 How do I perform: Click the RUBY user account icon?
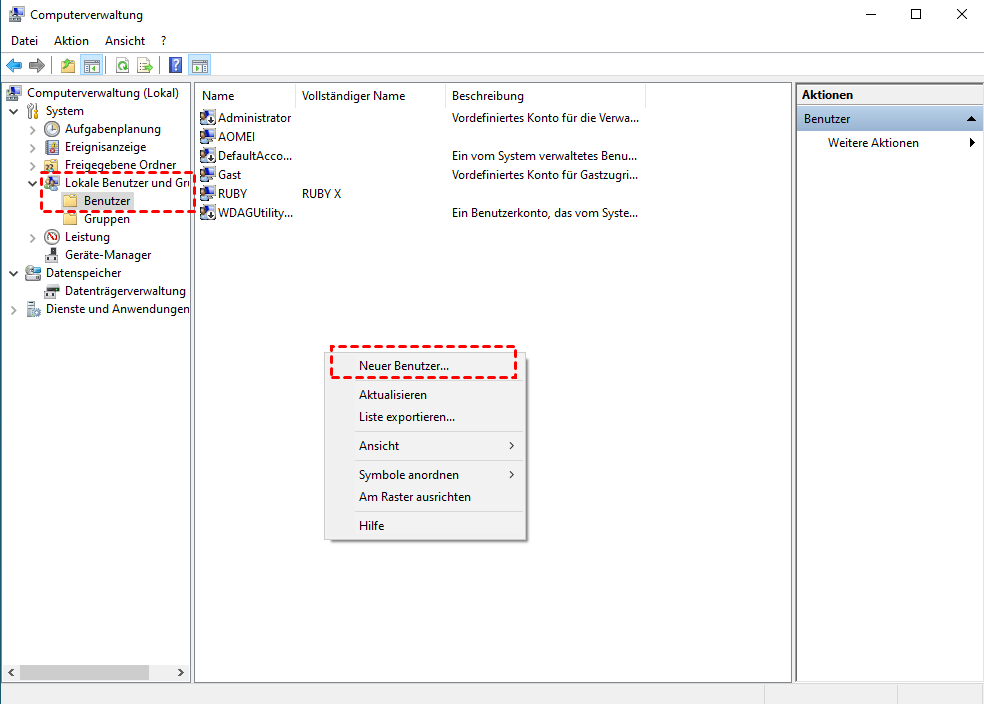point(208,193)
